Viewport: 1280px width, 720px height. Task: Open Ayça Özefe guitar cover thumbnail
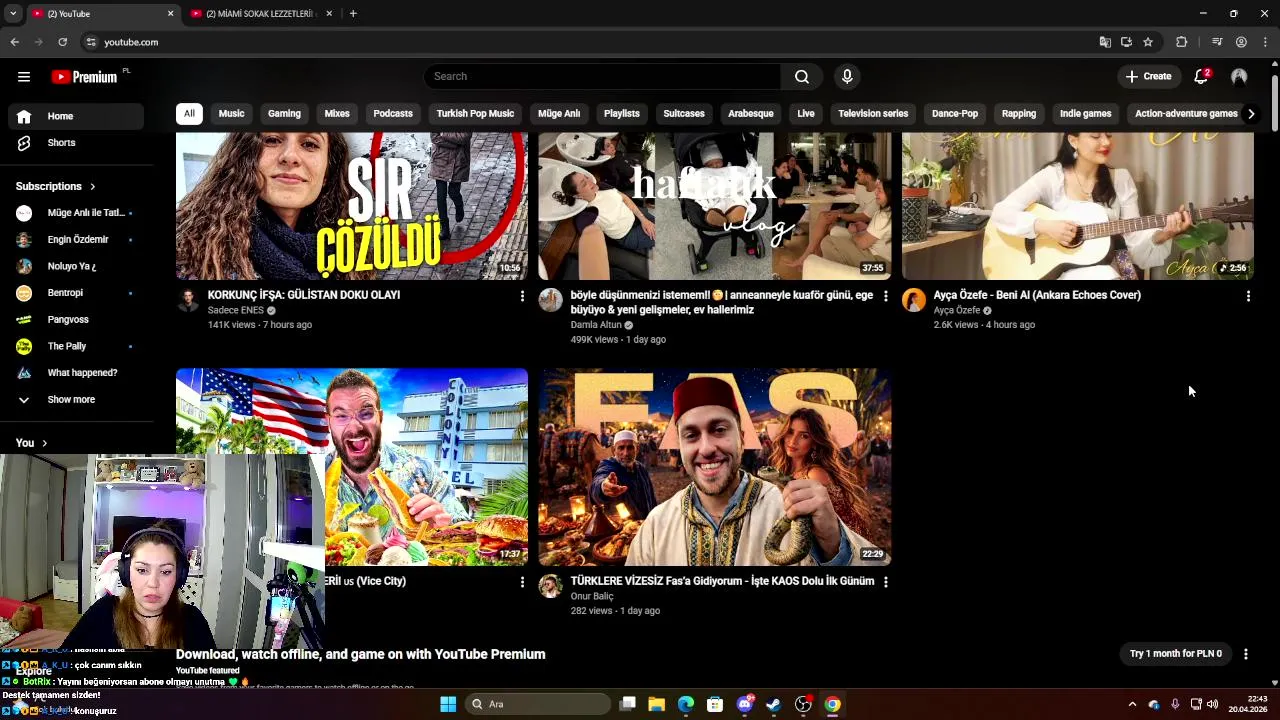(1078, 206)
